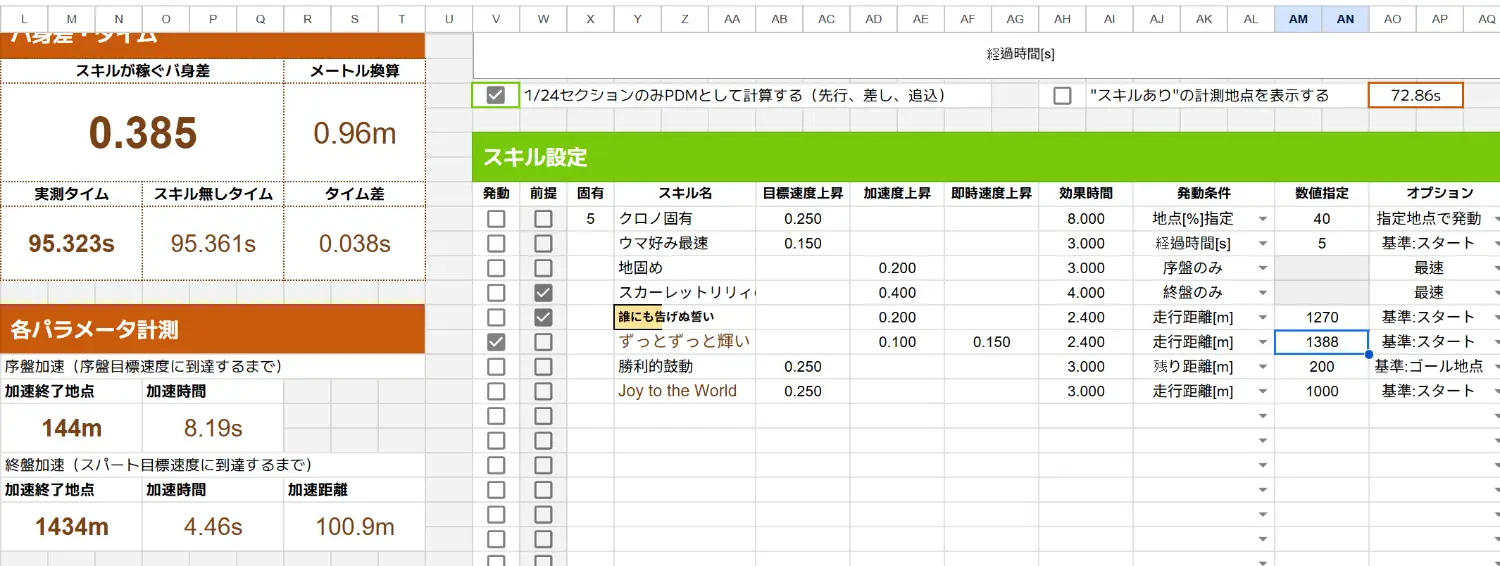Select the 0.385 バ身差 result cell
This screenshot has height=566, width=1500.
coord(142,132)
